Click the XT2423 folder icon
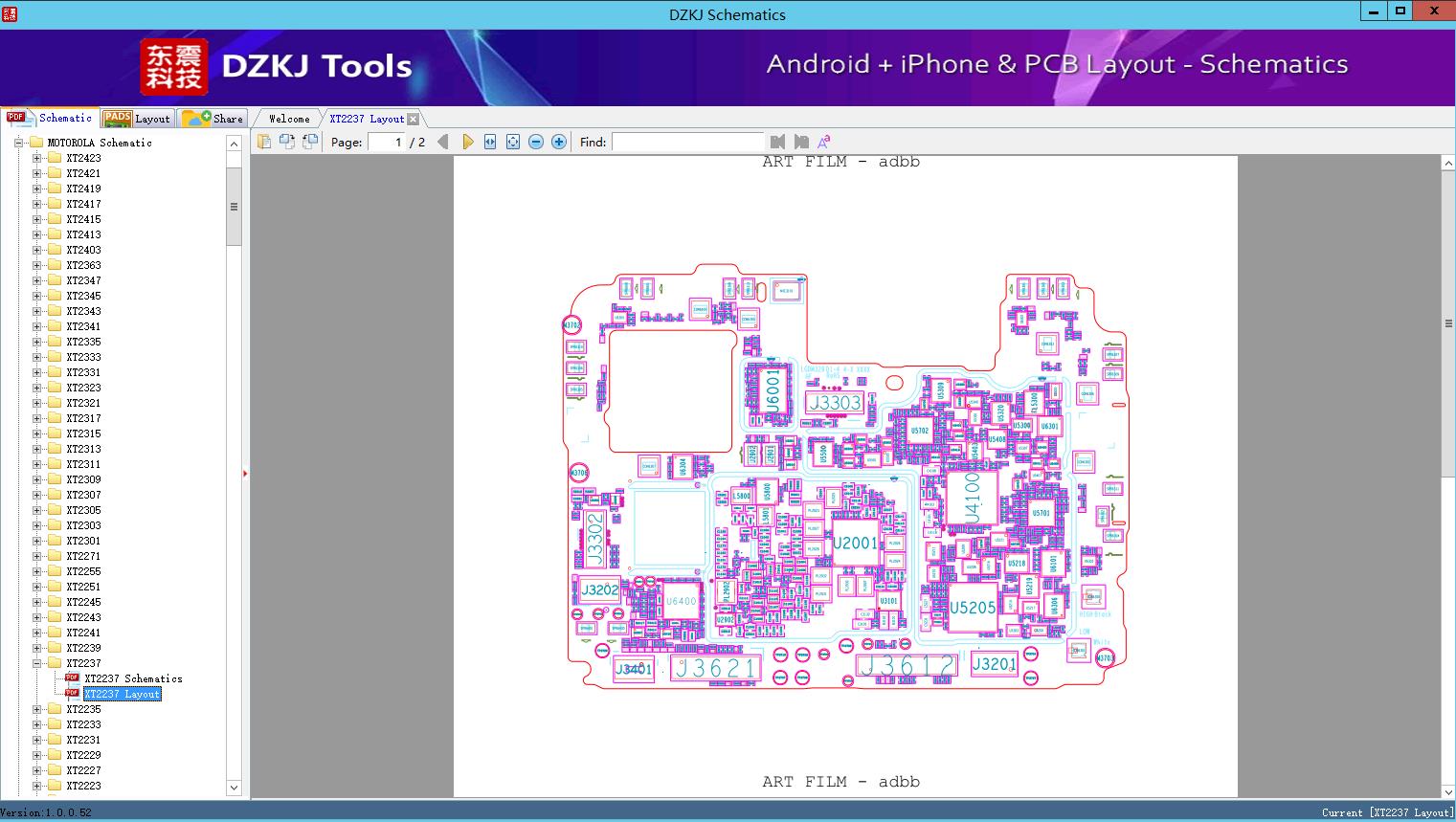The image size is (1456, 822). pyautogui.click(x=55, y=158)
